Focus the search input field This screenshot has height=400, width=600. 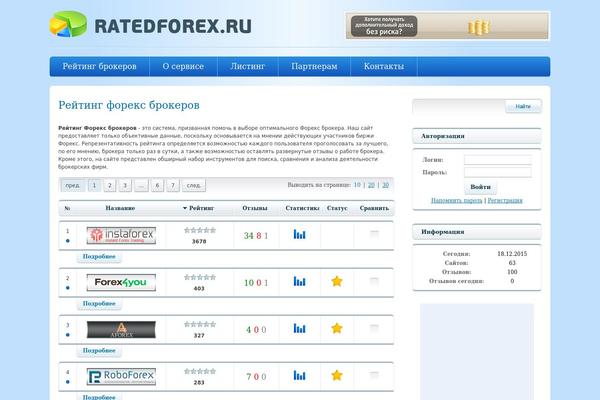pyautogui.click(x=459, y=106)
